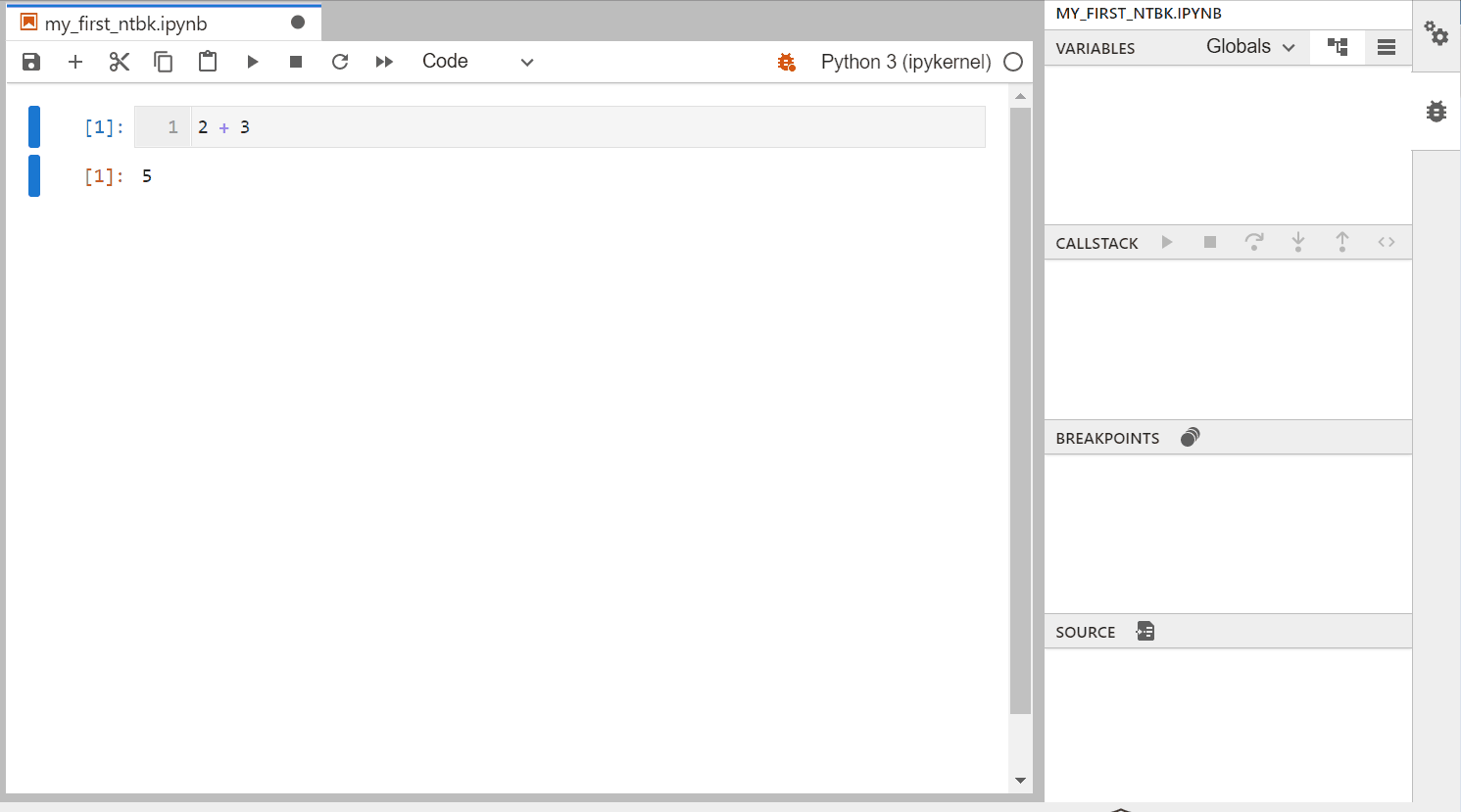Run the selected cell

click(x=252, y=61)
